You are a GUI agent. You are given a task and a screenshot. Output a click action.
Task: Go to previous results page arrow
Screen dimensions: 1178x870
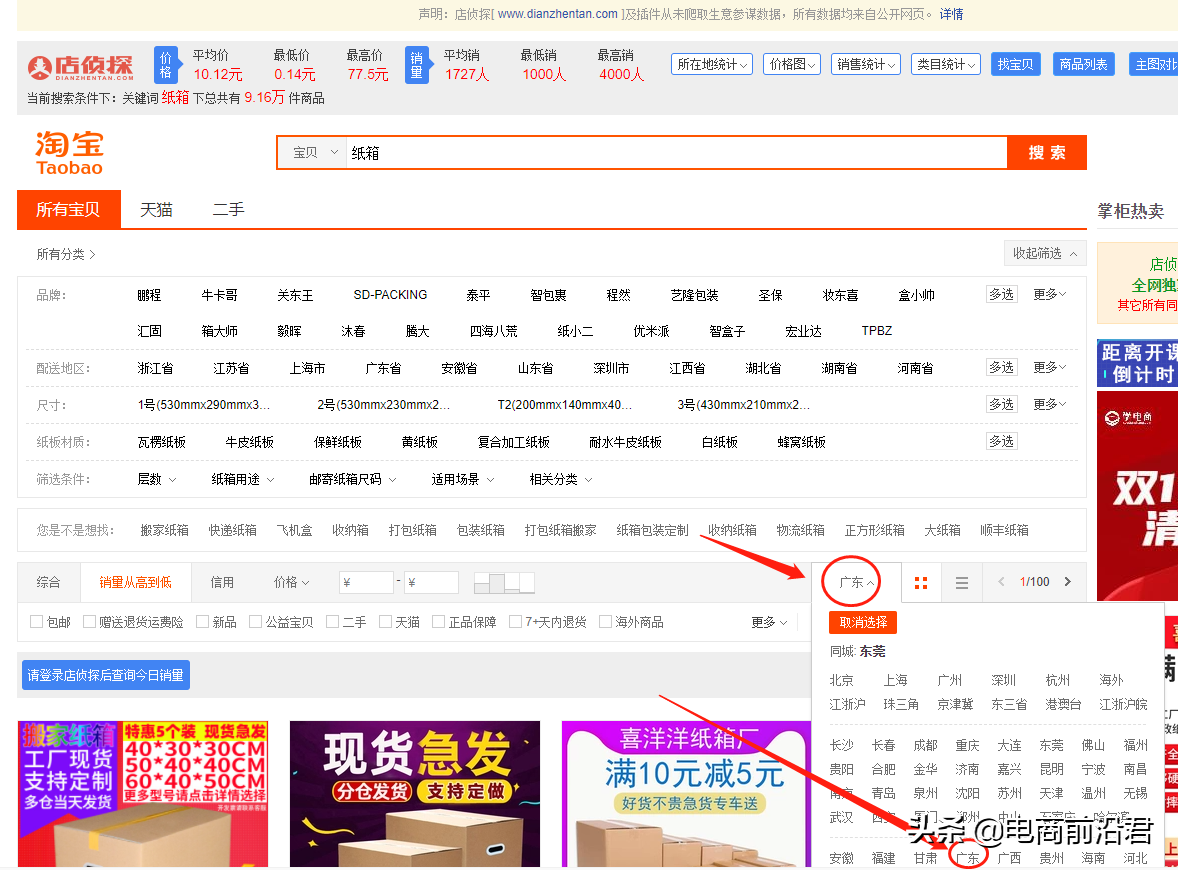click(x=1001, y=582)
